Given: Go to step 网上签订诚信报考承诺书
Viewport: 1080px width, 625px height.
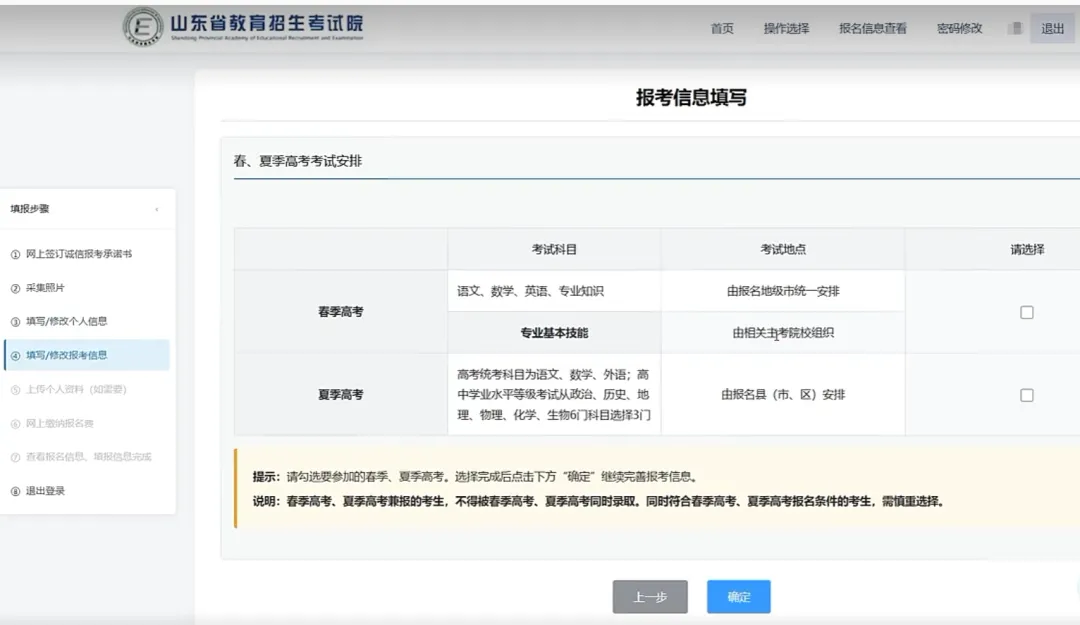Looking at the screenshot, I should coord(79,254).
